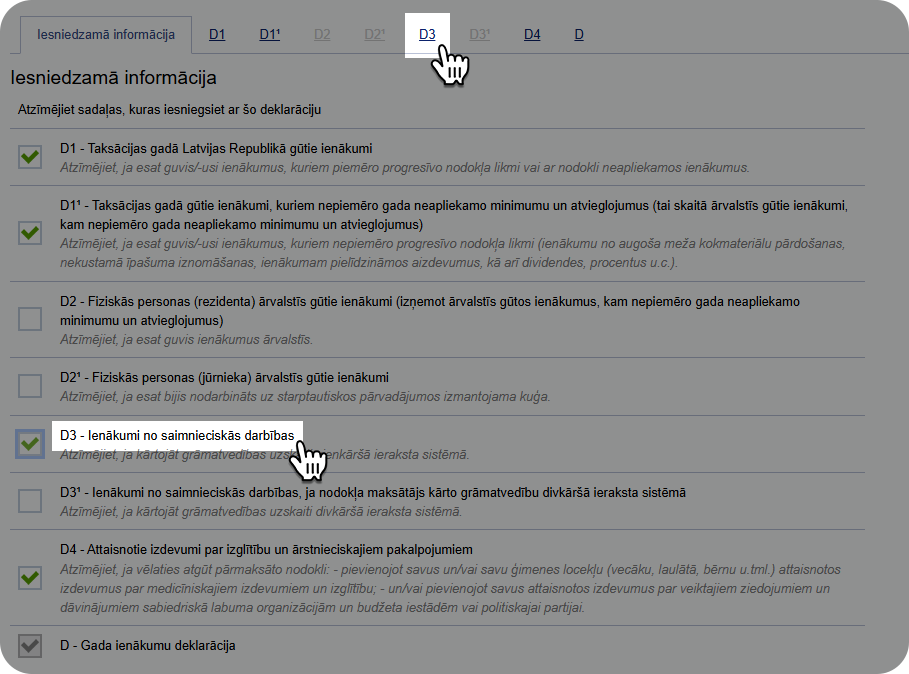Open the D1 tab
This screenshot has width=909, height=674.
[x=217, y=33]
